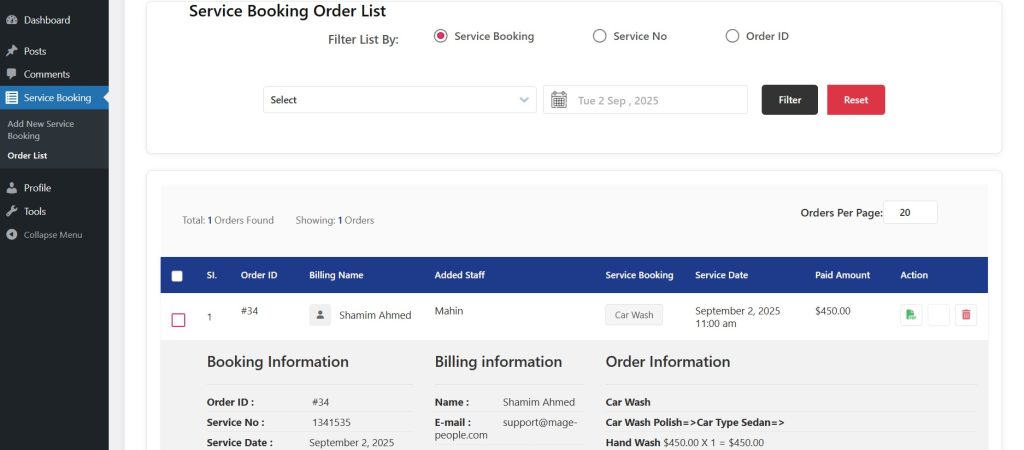1024x450 pixels.
Task: Delete order #34 with the red trash icon
Action: coord(966,315)
